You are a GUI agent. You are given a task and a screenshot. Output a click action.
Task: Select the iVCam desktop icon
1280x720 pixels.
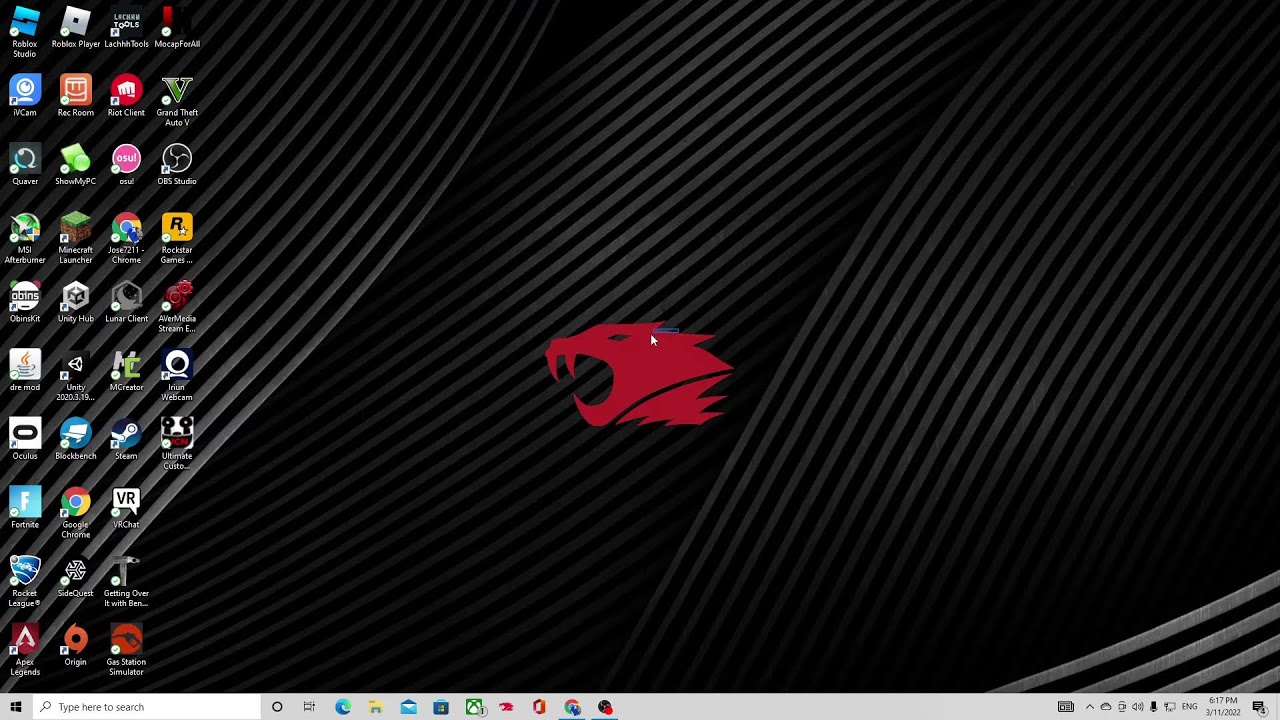(x=25, y=96)
